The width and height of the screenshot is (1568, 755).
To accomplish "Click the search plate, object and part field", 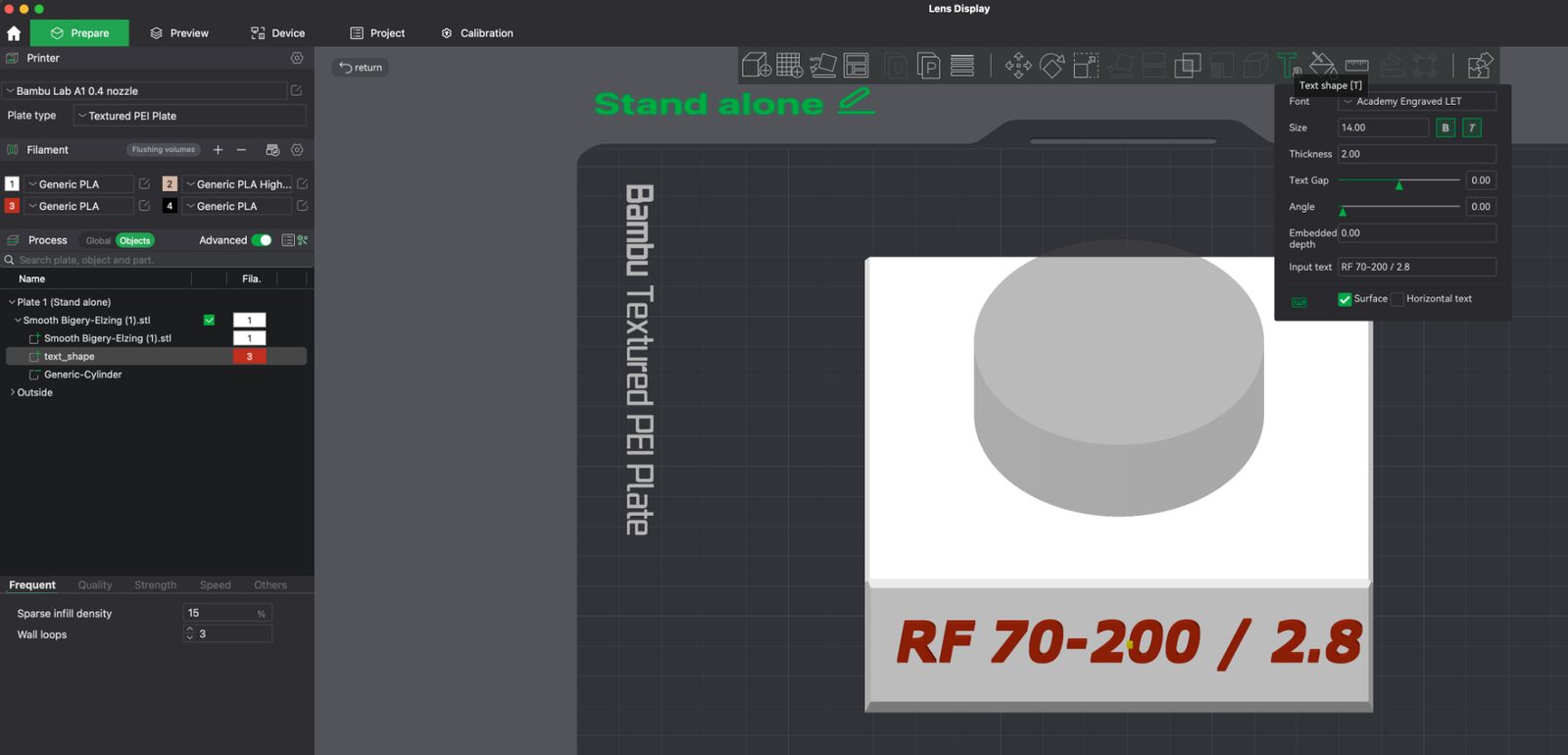I will click(157, 260).
